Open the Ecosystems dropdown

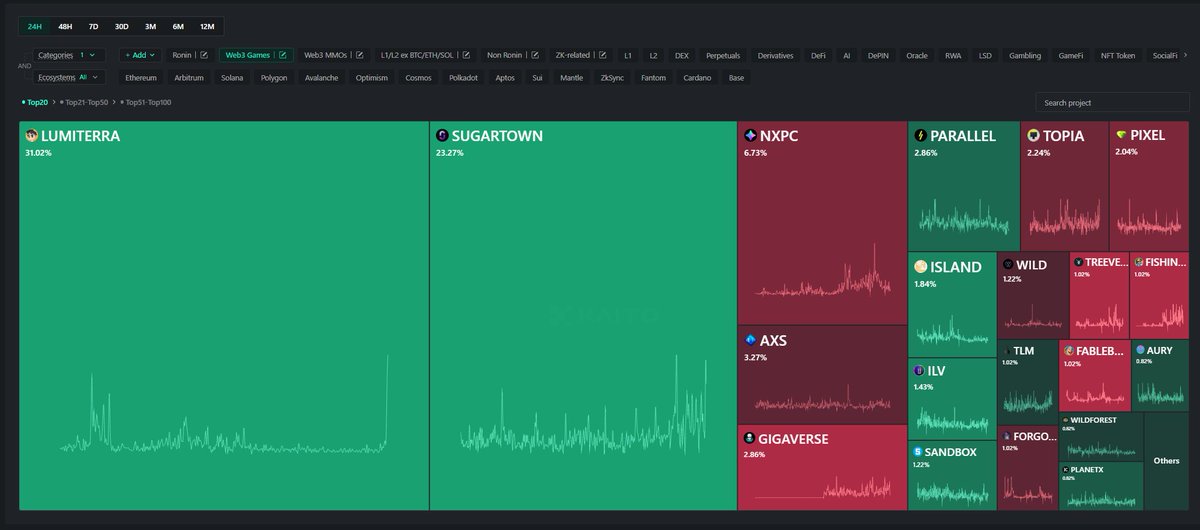point(68,77)
